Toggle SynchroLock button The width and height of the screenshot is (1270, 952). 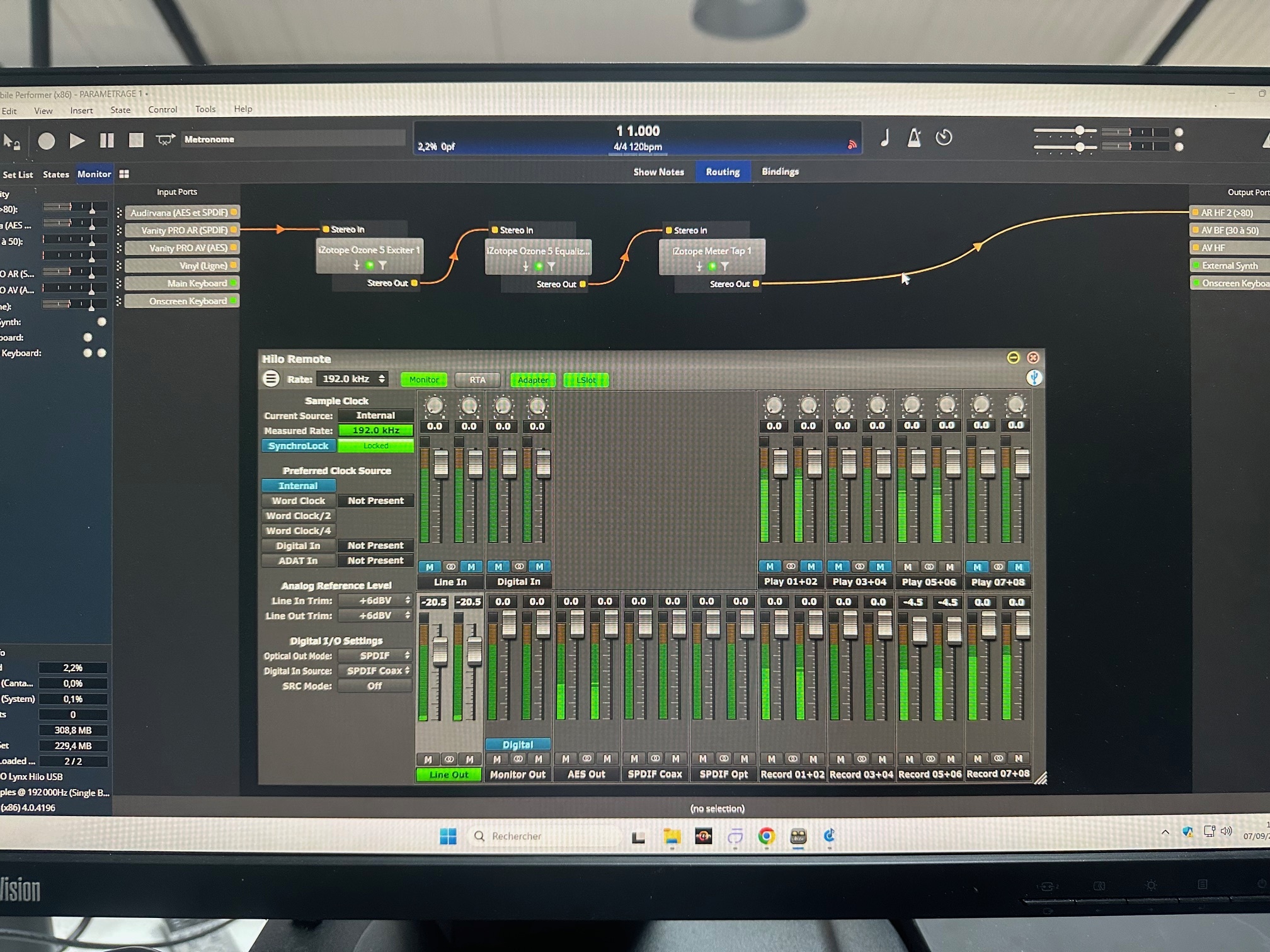(299, 446)
